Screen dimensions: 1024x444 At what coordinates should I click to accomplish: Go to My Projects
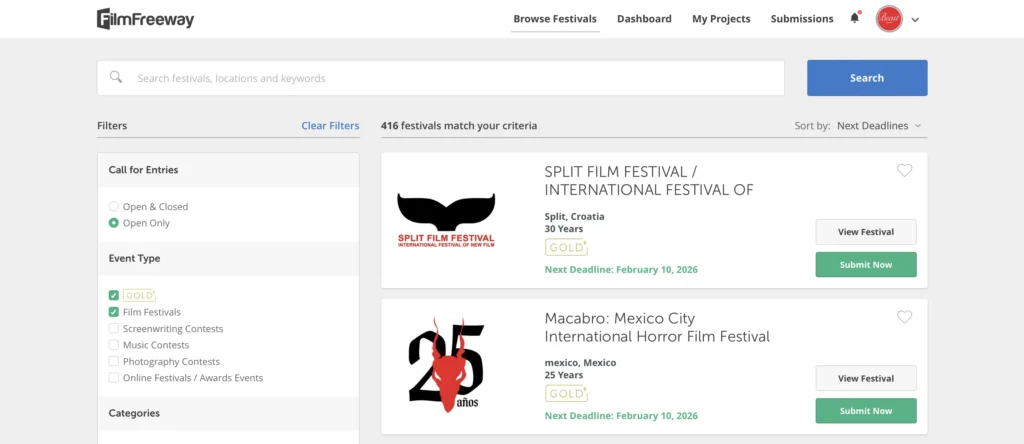click(721, 19)
